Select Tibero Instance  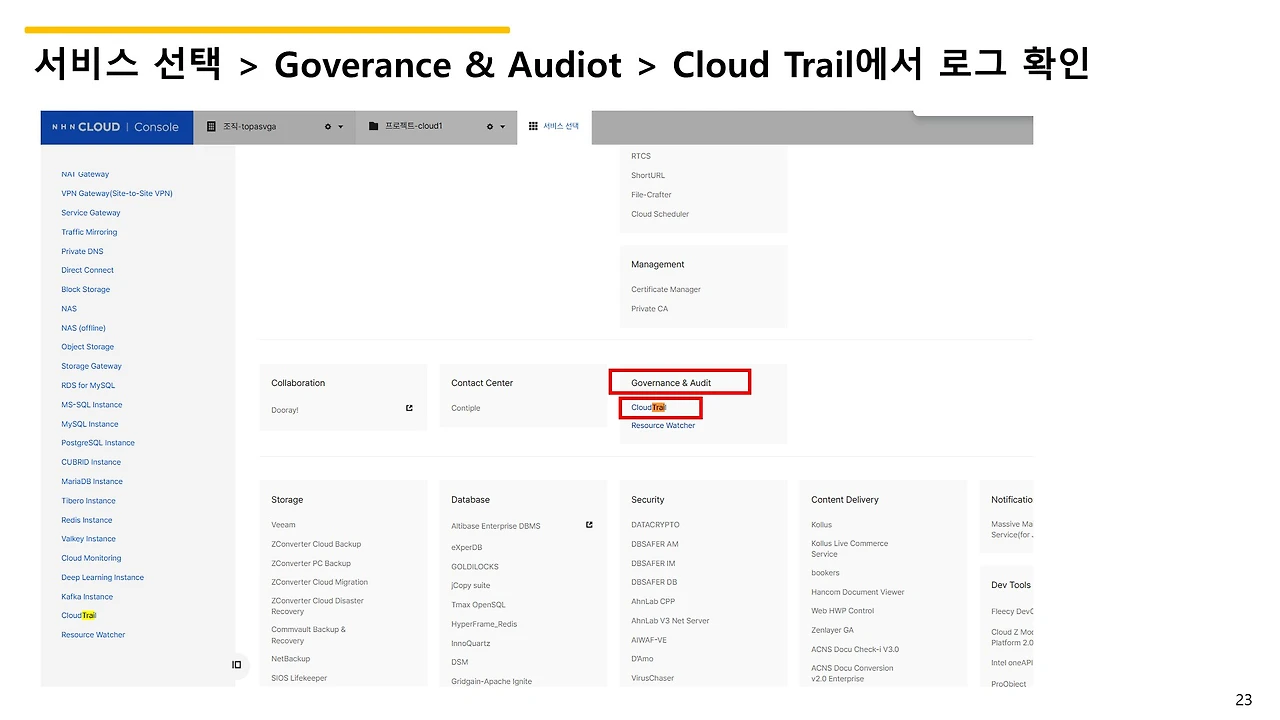pos(88,501)
